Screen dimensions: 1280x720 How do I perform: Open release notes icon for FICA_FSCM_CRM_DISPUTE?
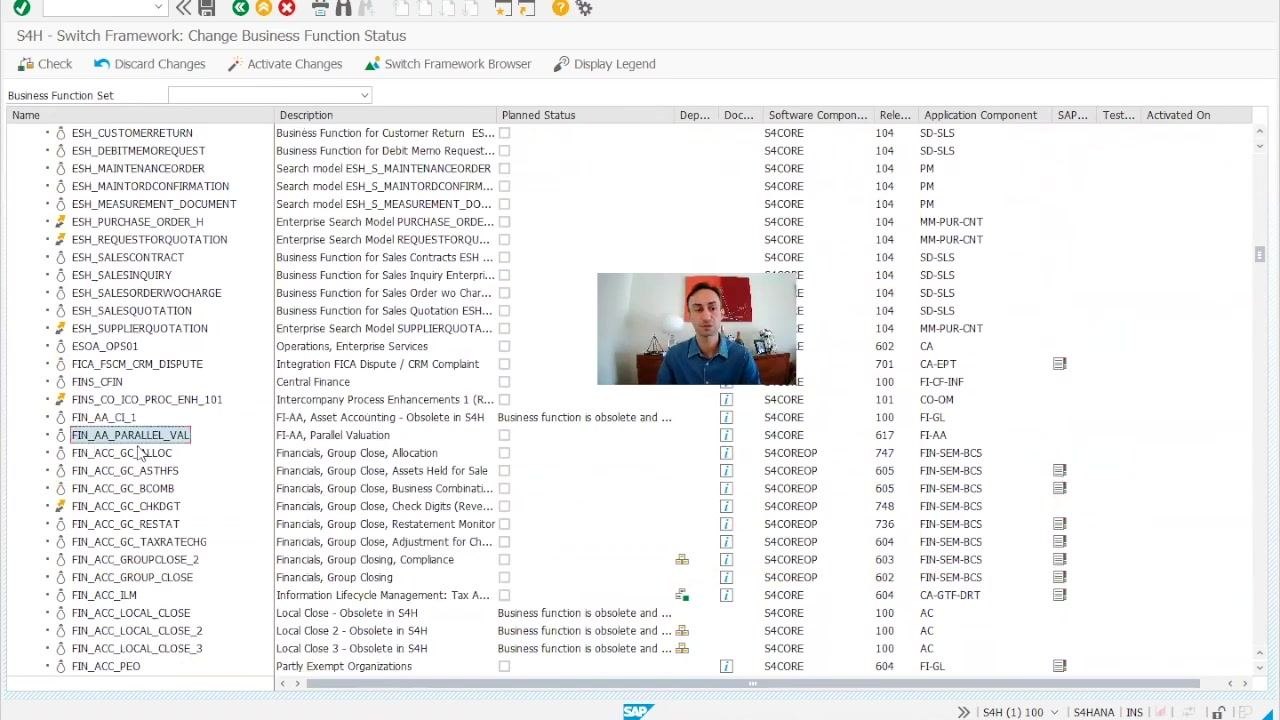click(1059, 364)
